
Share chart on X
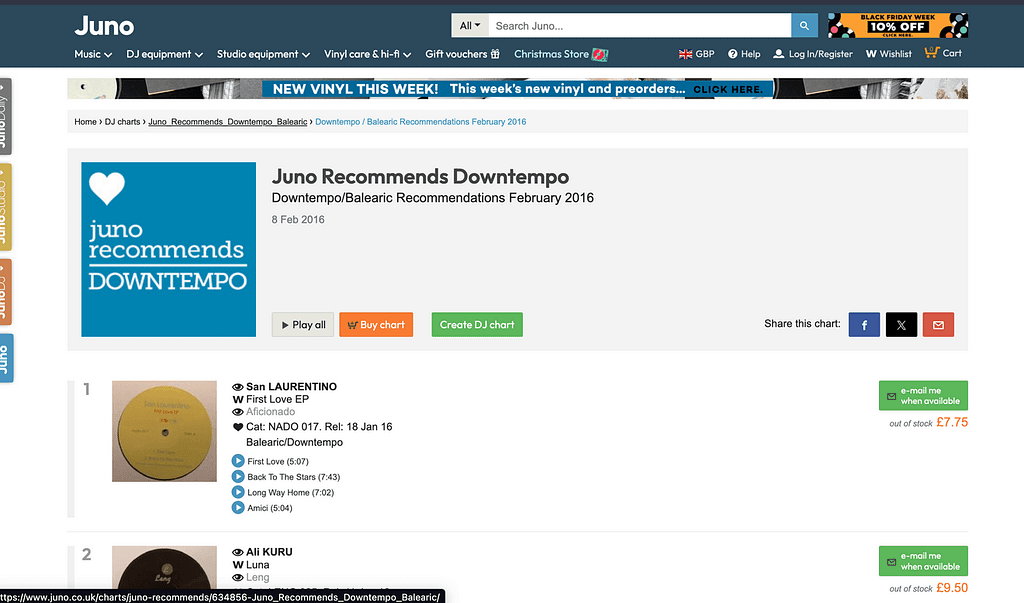click(901, 325)
